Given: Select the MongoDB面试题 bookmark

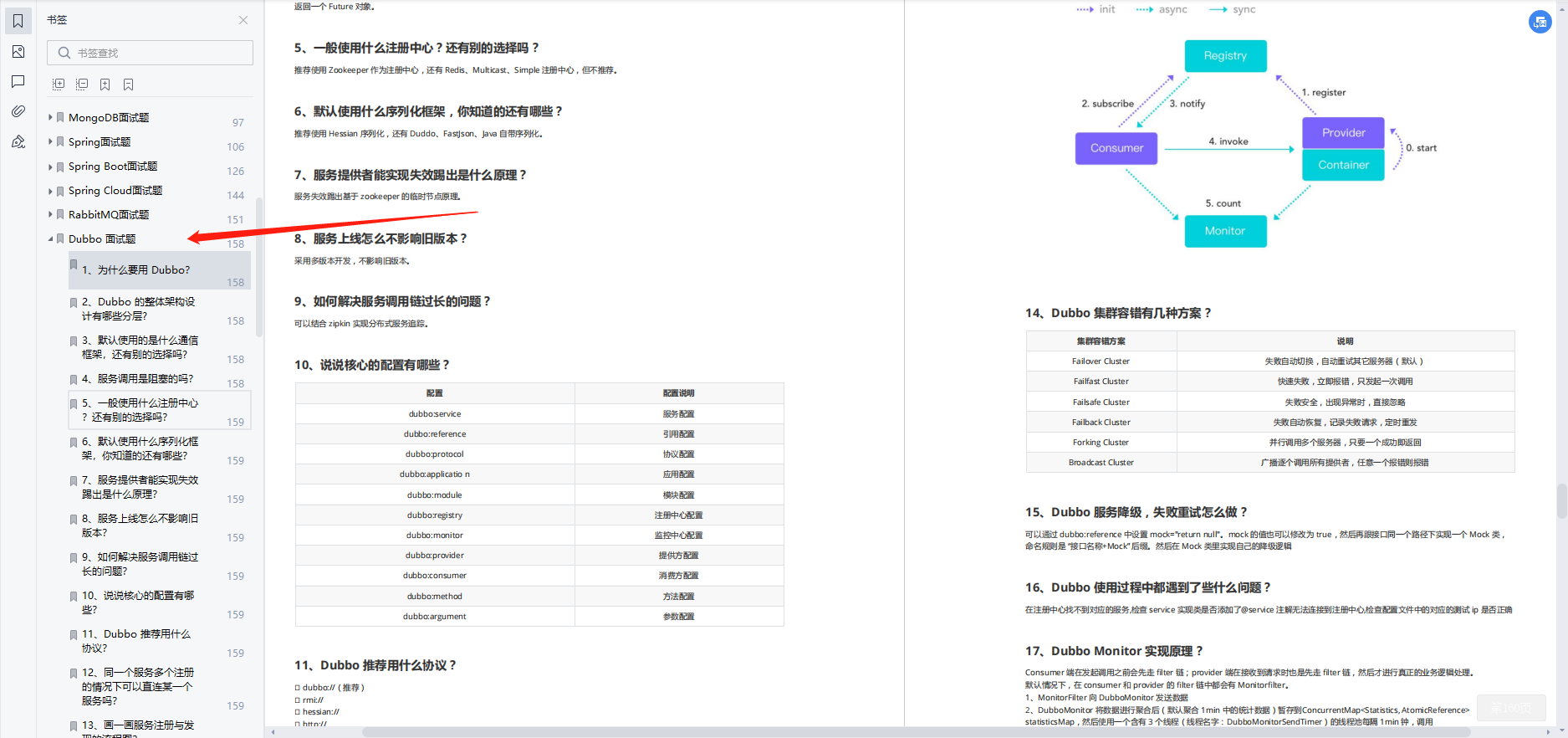Looking at the screenshot, I should [109, 118].
